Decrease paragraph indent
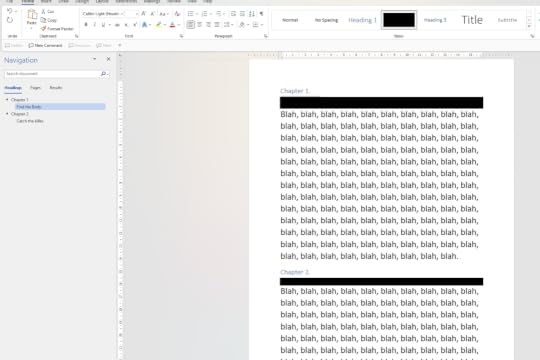This screenshot has height=360, width=540. 233,14
